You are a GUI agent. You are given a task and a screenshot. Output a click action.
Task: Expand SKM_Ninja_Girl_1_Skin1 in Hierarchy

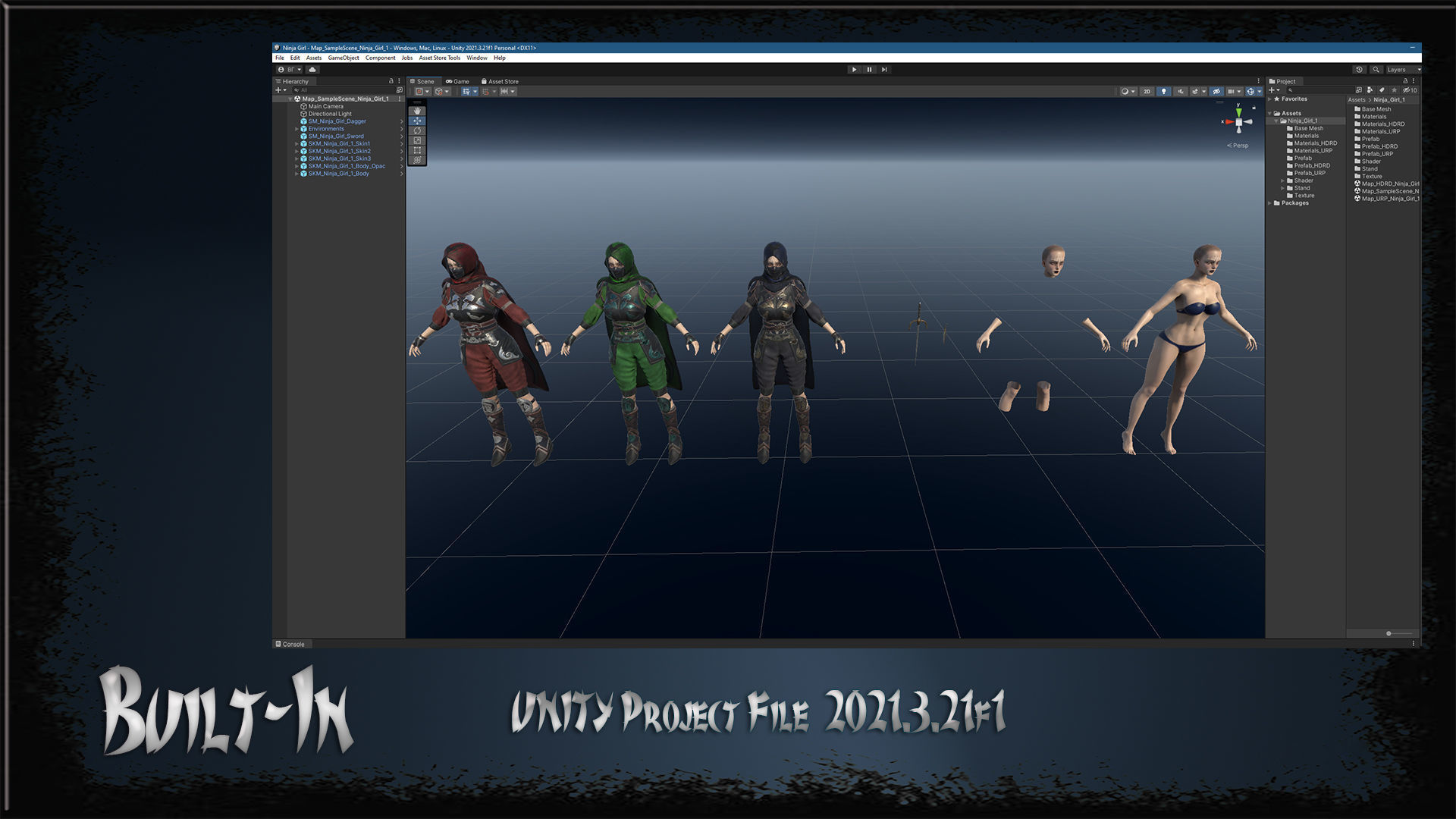coord(297,144)
